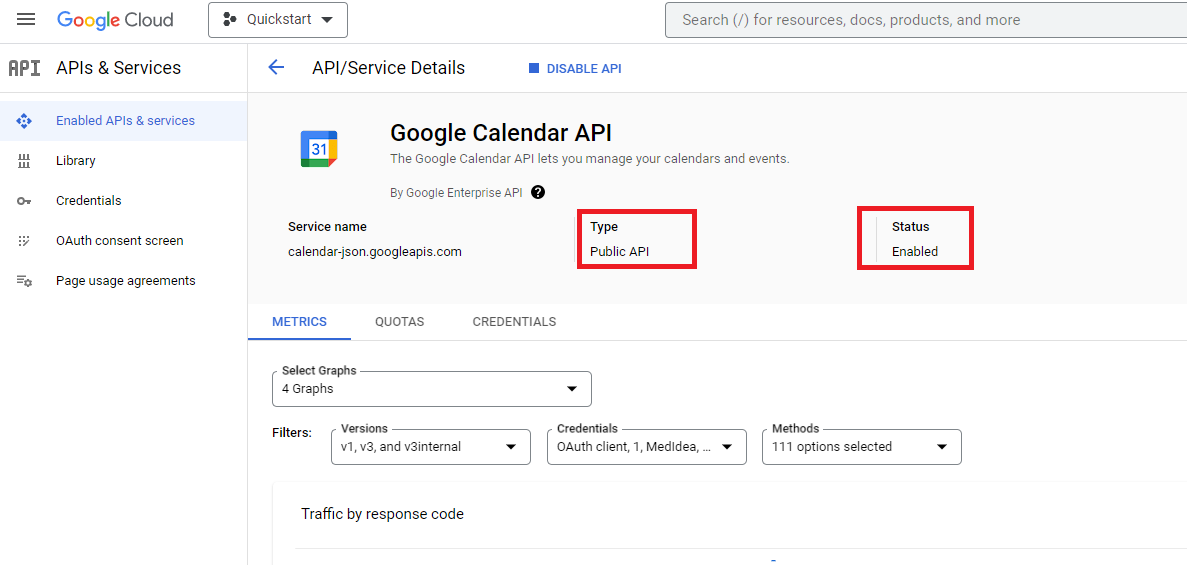This screenshot has height=565, width=1187.
Task: Click the DISABLE API button
Action: pyautogui.click(x=575, y=68)
